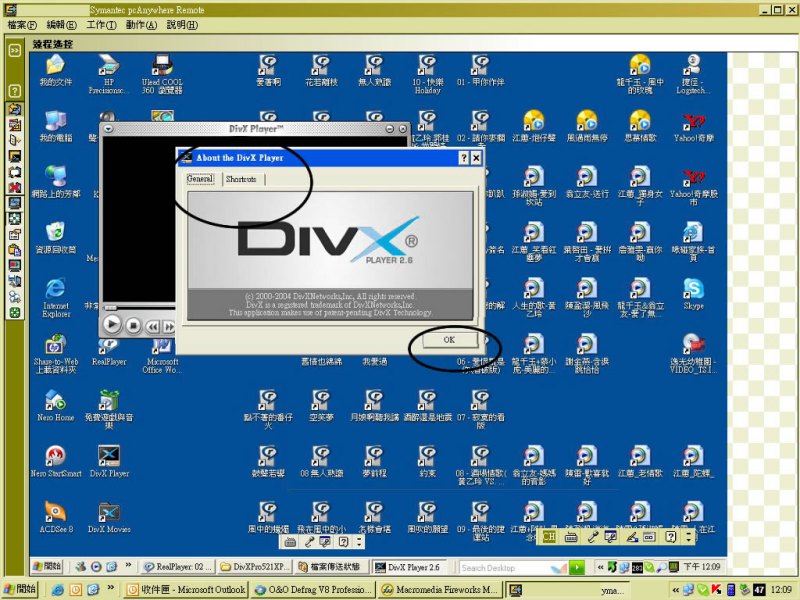Open the DivX Player title bar dropdown menu
The width and height of the screenshot is (800, 600).
(108, 129)
